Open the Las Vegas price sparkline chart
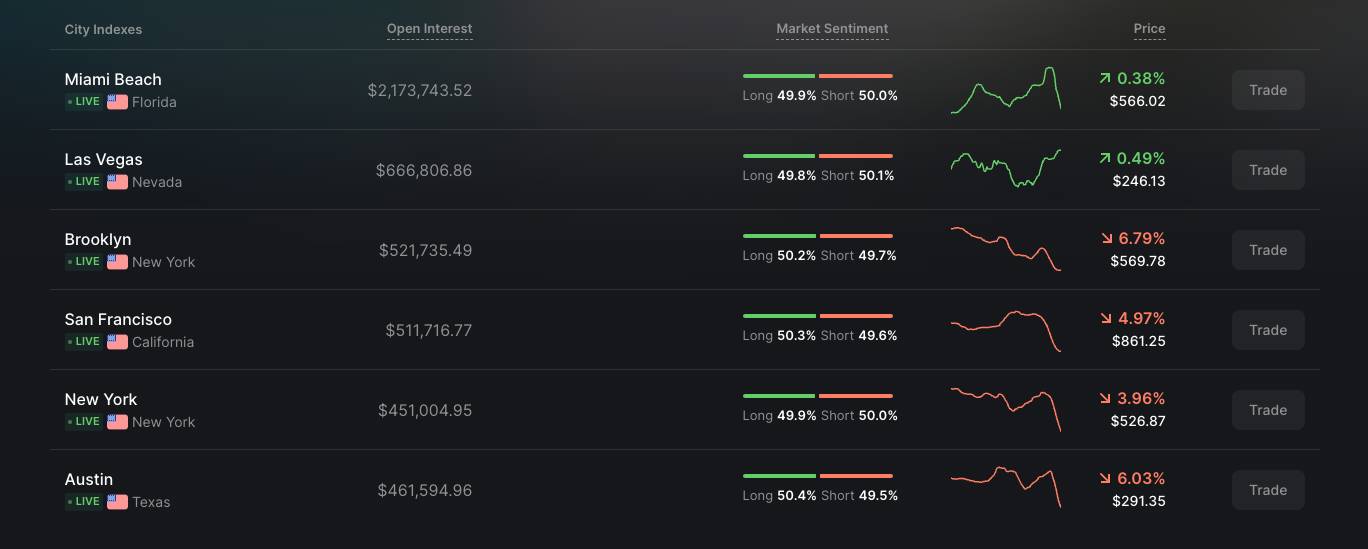This screenshot has width=1368, height=549. (x=1006, y=169)
